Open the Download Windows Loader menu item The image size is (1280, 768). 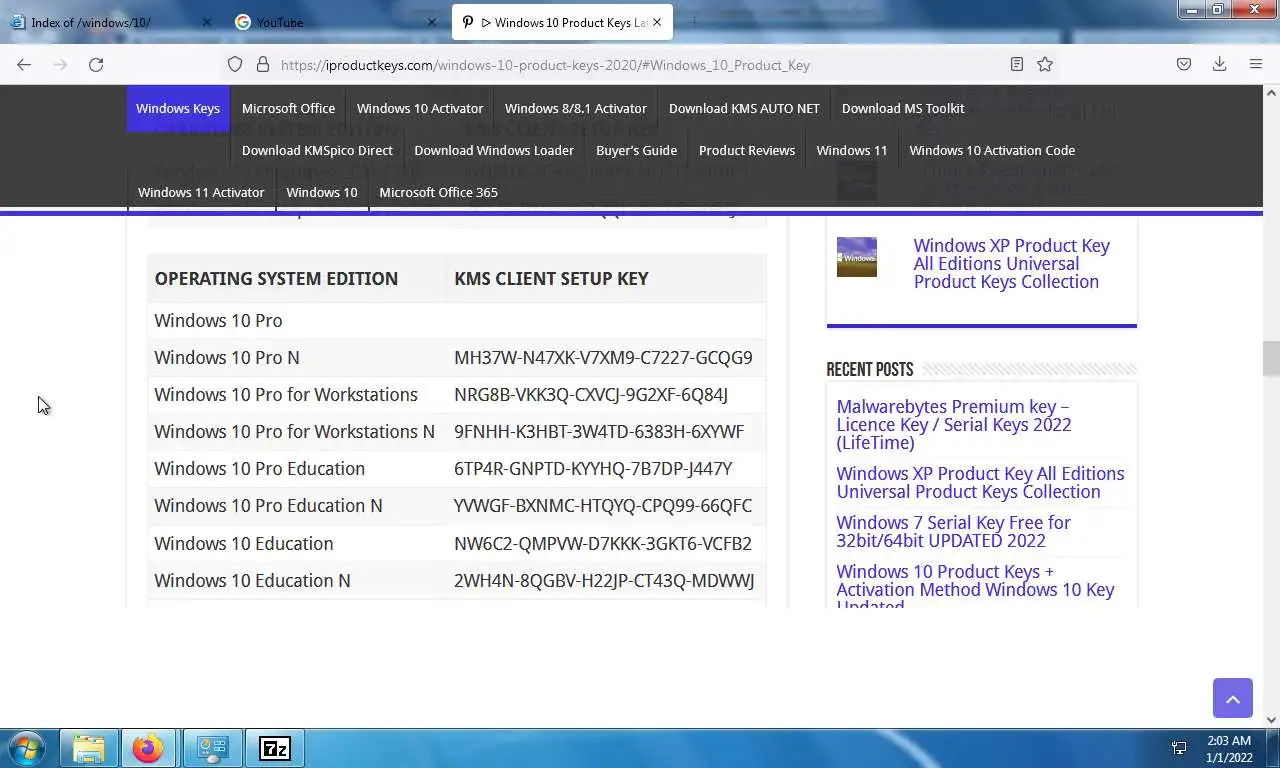[494, 150]
